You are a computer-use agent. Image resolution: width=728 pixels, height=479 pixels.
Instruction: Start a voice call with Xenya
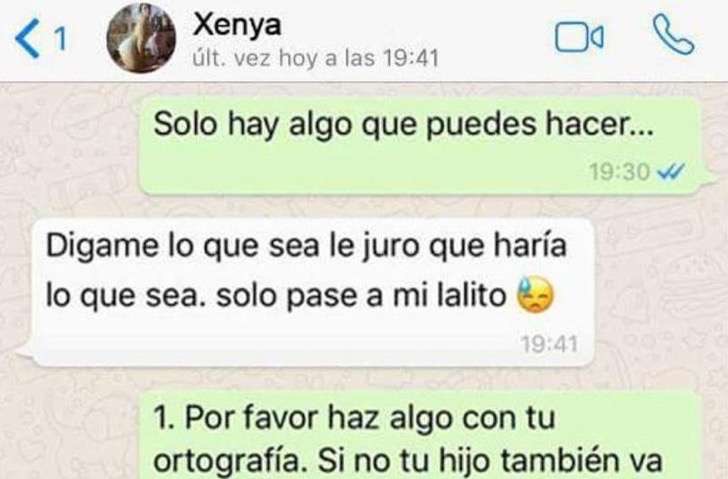click(x=674, y=35)
